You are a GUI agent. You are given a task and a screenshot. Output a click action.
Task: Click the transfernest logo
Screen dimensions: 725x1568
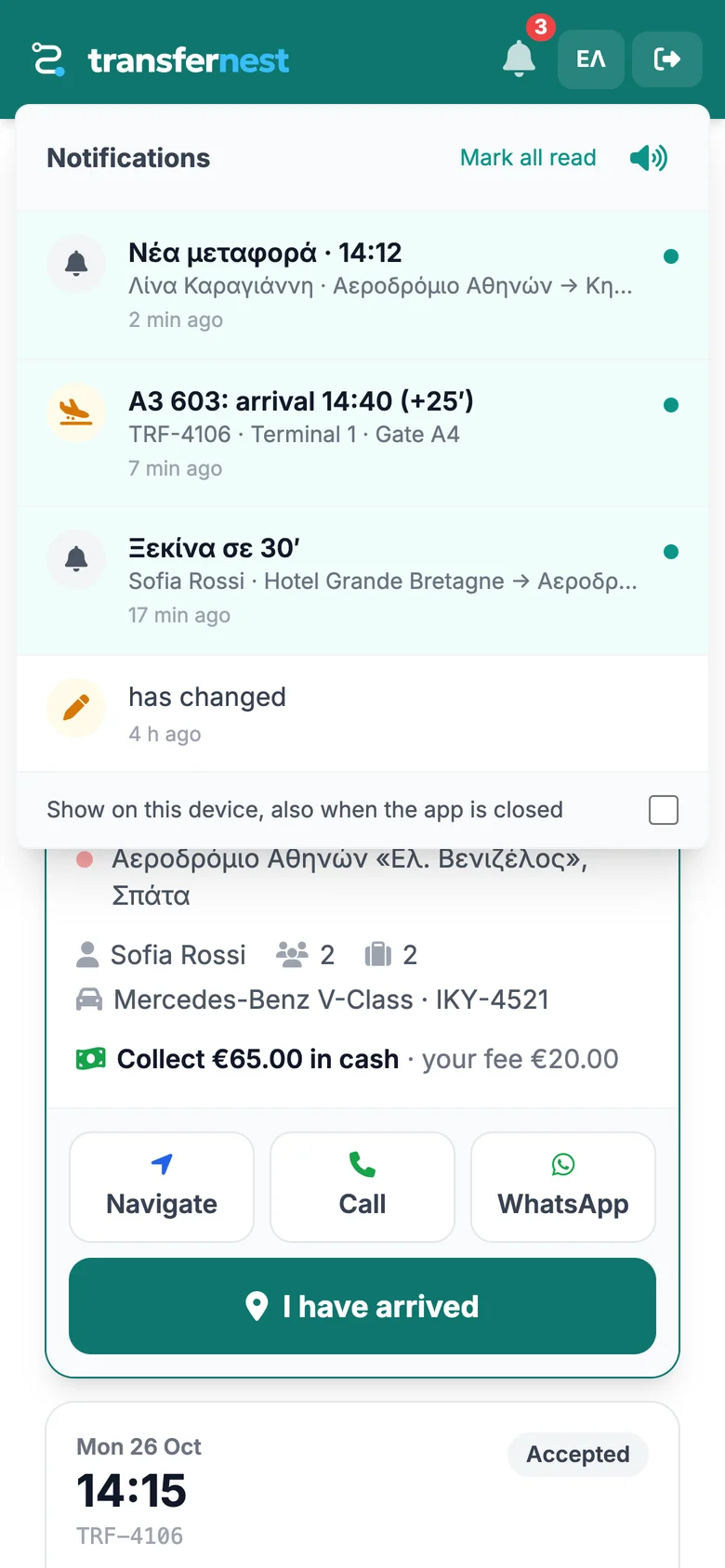pyautogui.click(x=160, y=59)
